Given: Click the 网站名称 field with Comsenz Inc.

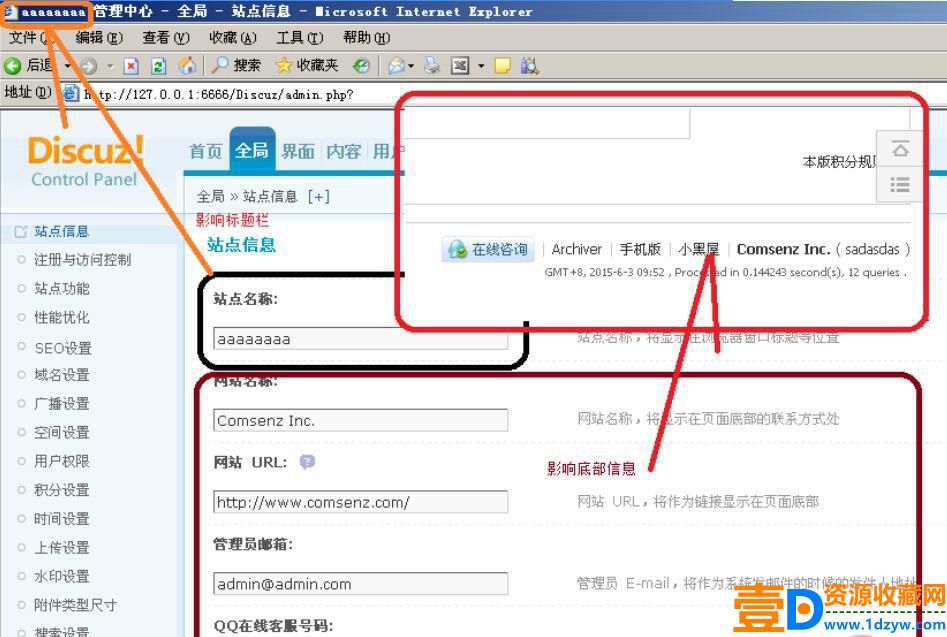Looking at the screenshot, I should coord(360,420).
